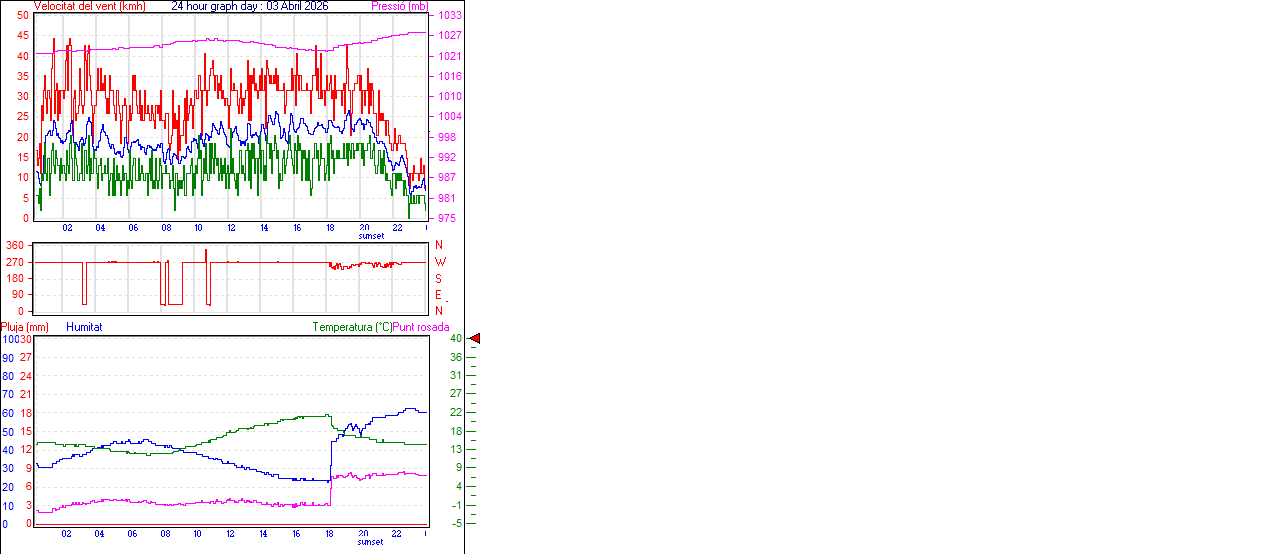Click the magenta 'Punt rosada' legend label
The width and height of the screenshot is (1280, 554).
click(x=421, y=327)
